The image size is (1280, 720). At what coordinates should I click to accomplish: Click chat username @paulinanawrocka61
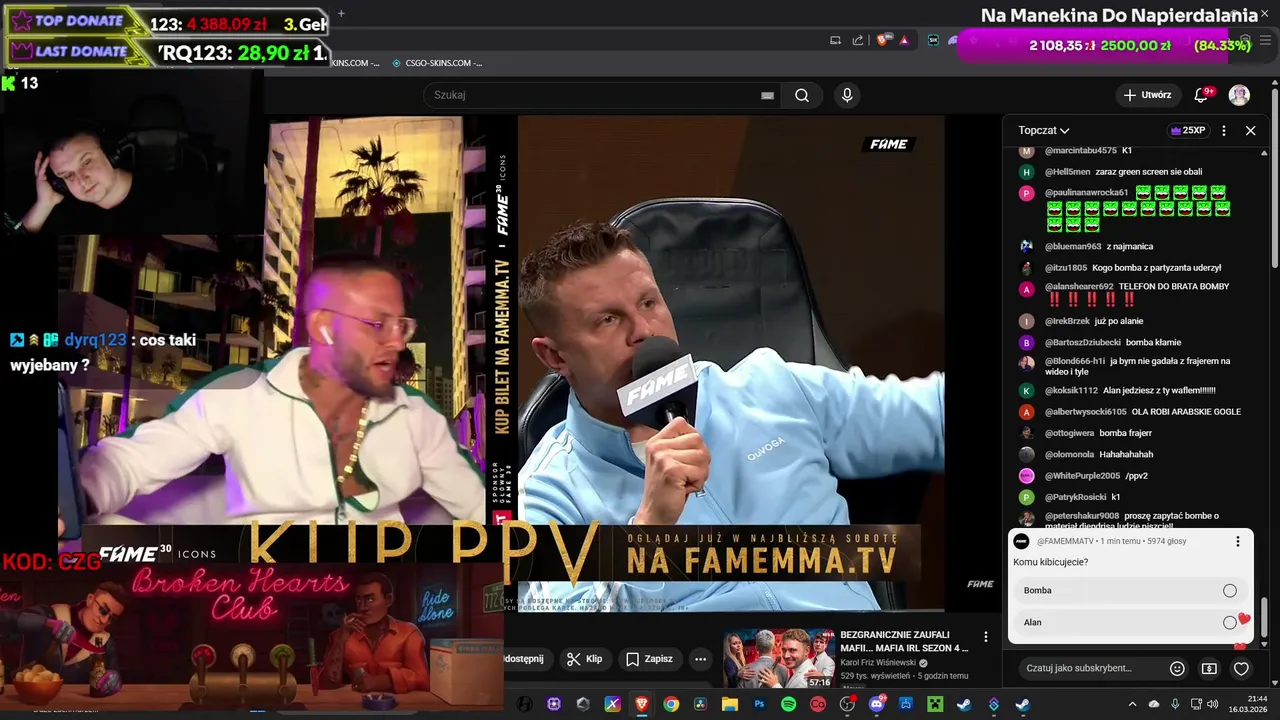pyautogui.click(x=1086, y=193)
